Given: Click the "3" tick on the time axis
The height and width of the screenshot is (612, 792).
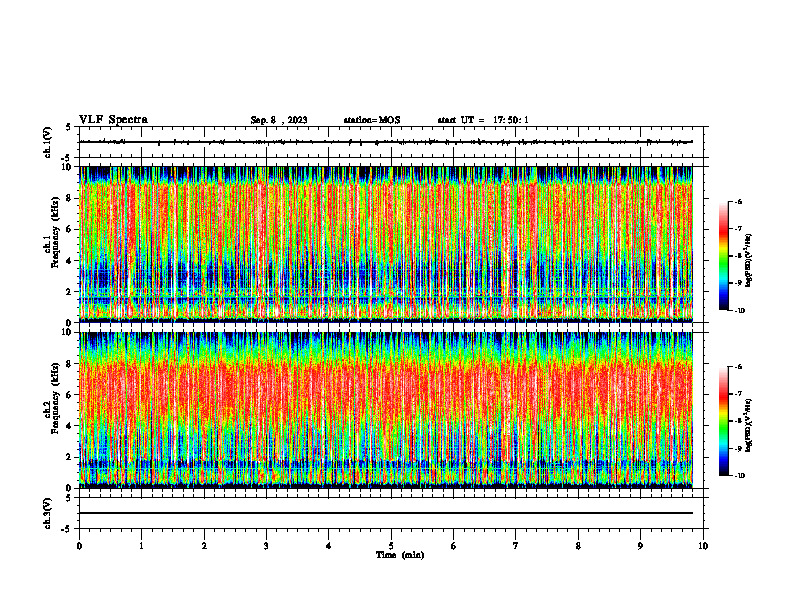Looking at the screenshot, I should click(x=266, y=546).
